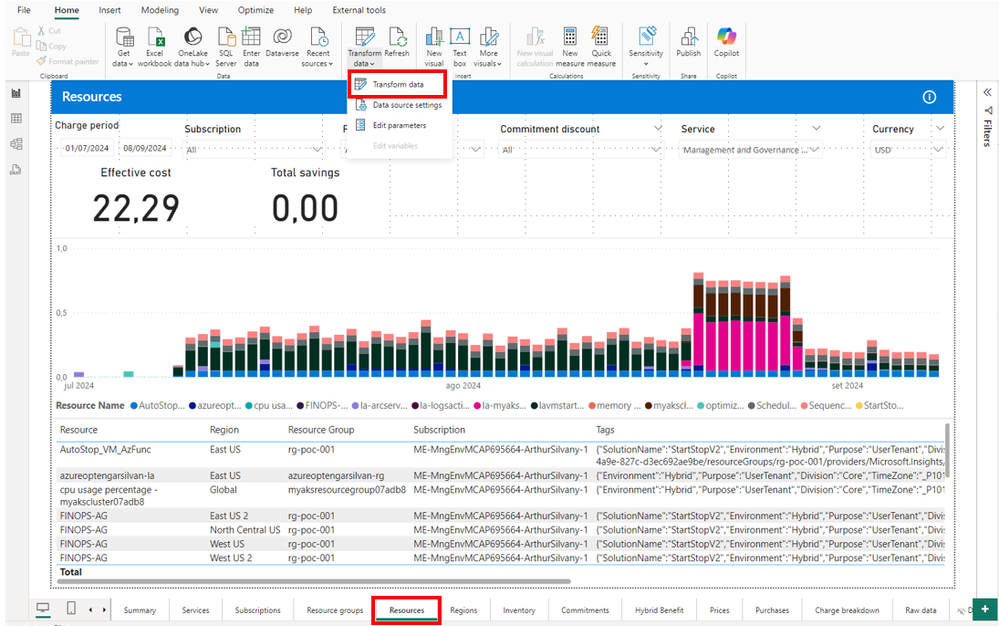Select the azureoptengarsilvan-la resource row

[500, 476]
